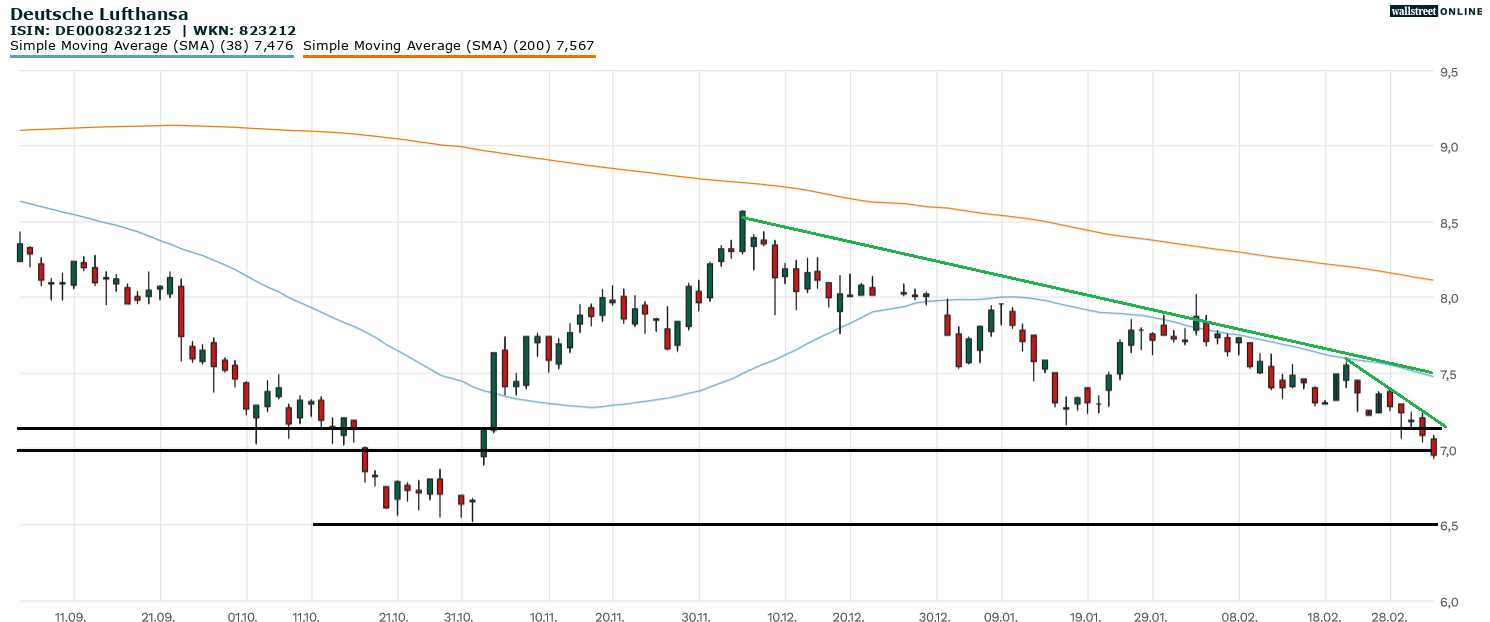Screen dimensions: 1490x622
Task: Click the 20.12. date axis label
Action: coord(849,617)
